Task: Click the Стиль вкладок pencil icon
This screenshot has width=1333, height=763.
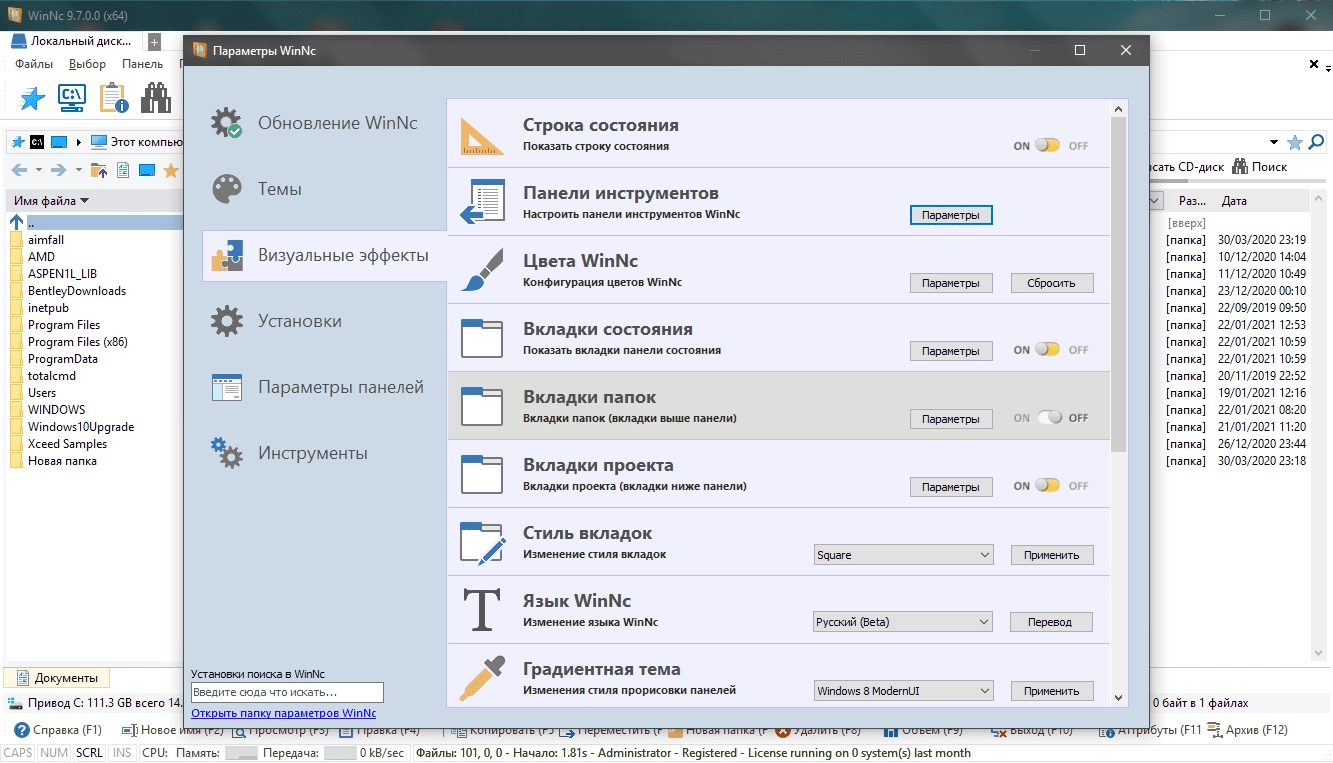Action: point(482,541)
